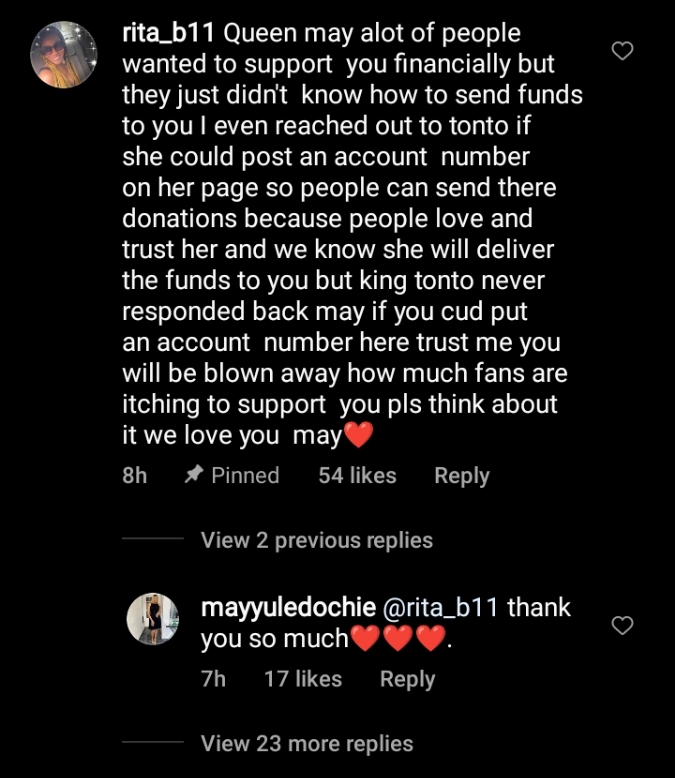Viewport: 675px width, 778px height.
Task: Click the 7h timestamp on the reply
Action: tap(213, 679)
